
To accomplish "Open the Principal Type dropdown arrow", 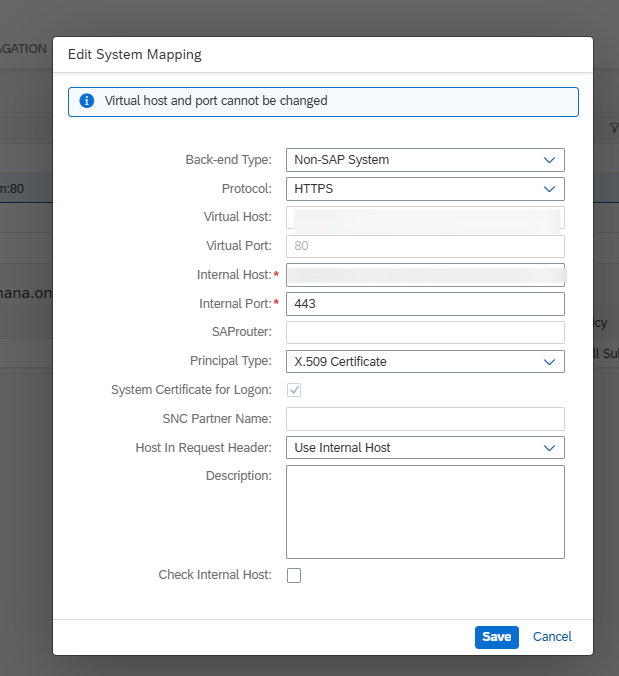I will pos(549,362).
